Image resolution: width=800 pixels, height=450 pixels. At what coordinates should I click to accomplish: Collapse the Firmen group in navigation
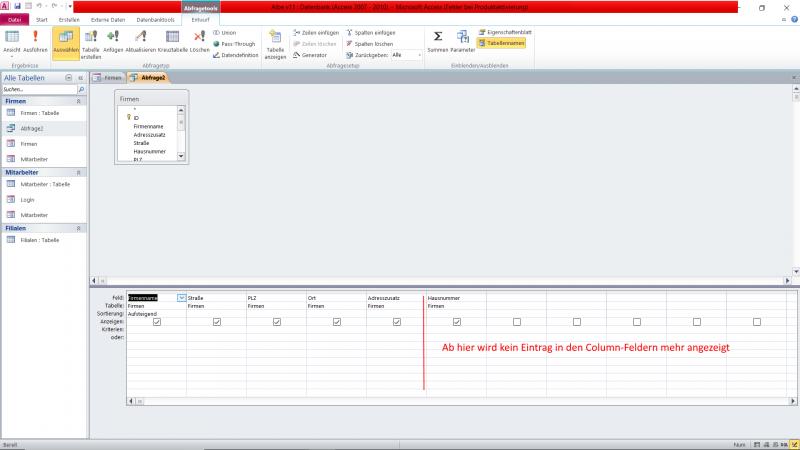79,102
